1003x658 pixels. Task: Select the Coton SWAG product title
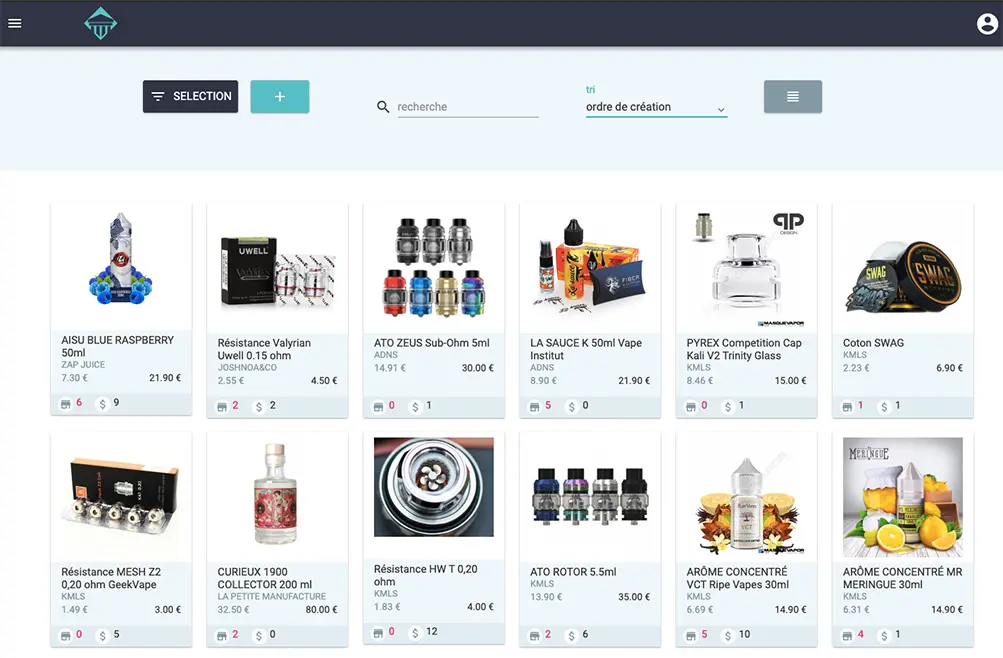(873, 343)
